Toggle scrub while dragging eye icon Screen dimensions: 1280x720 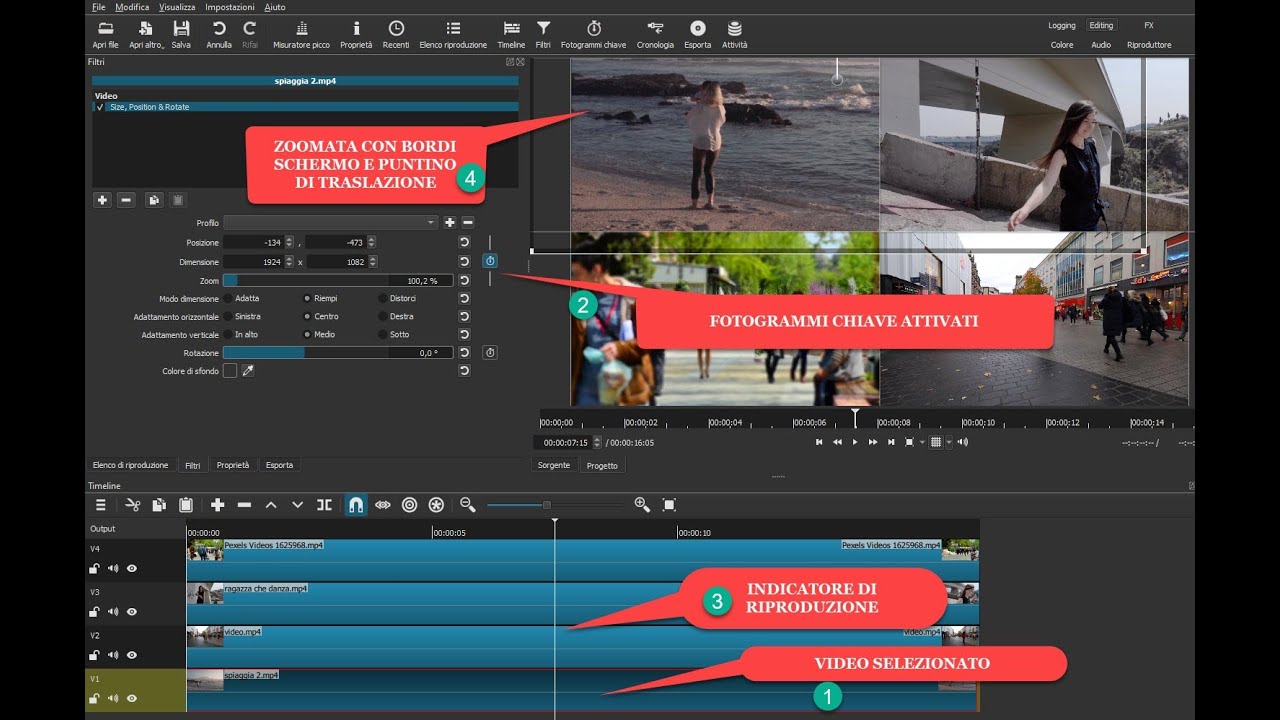382,505
